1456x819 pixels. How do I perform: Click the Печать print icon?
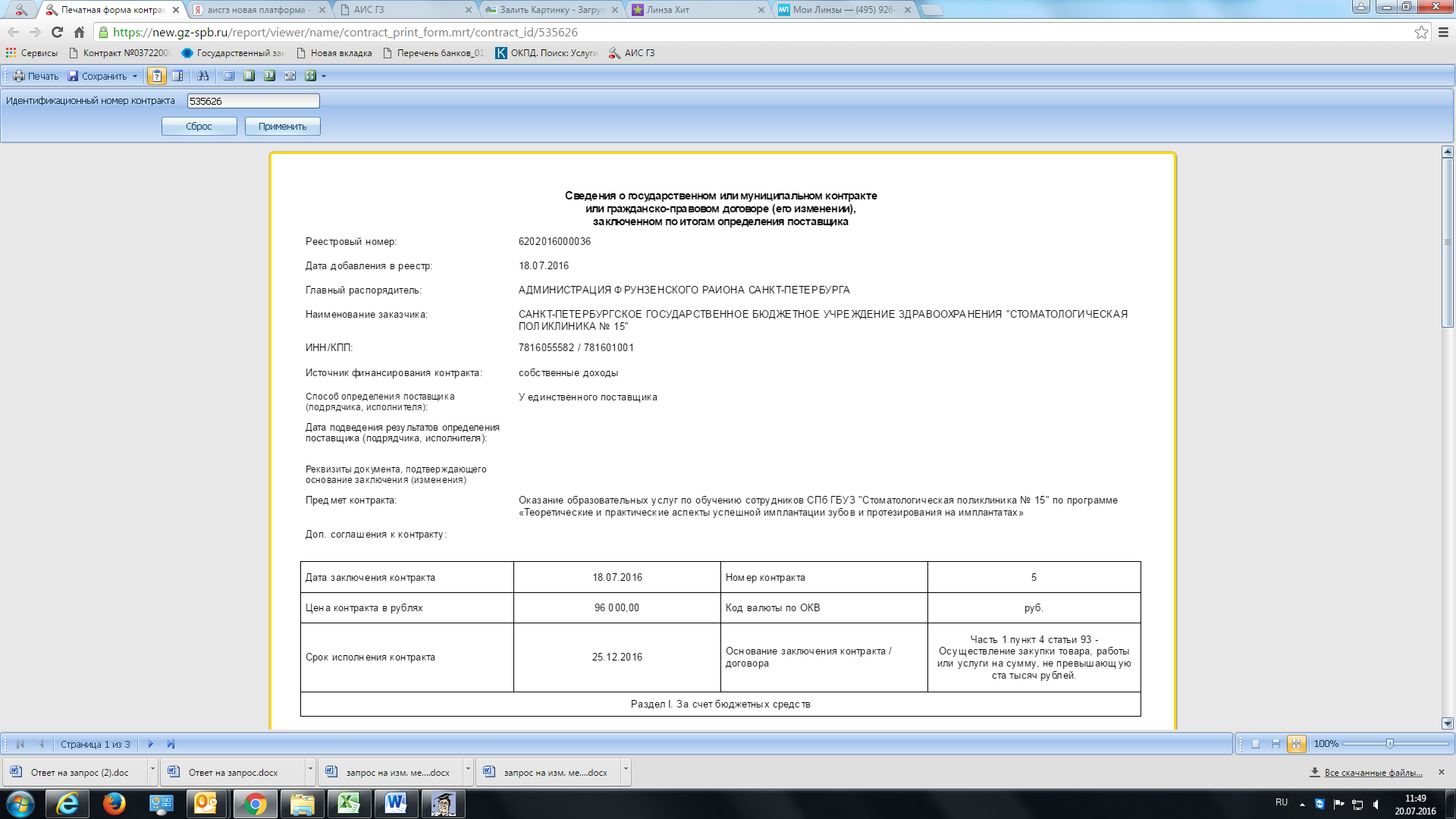35,76
